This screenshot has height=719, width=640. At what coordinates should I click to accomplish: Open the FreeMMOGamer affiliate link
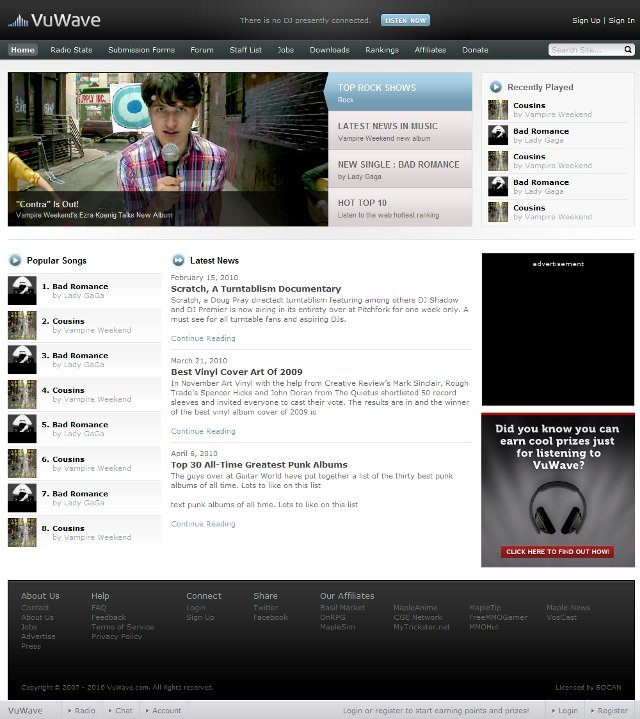tap(498, 617)
